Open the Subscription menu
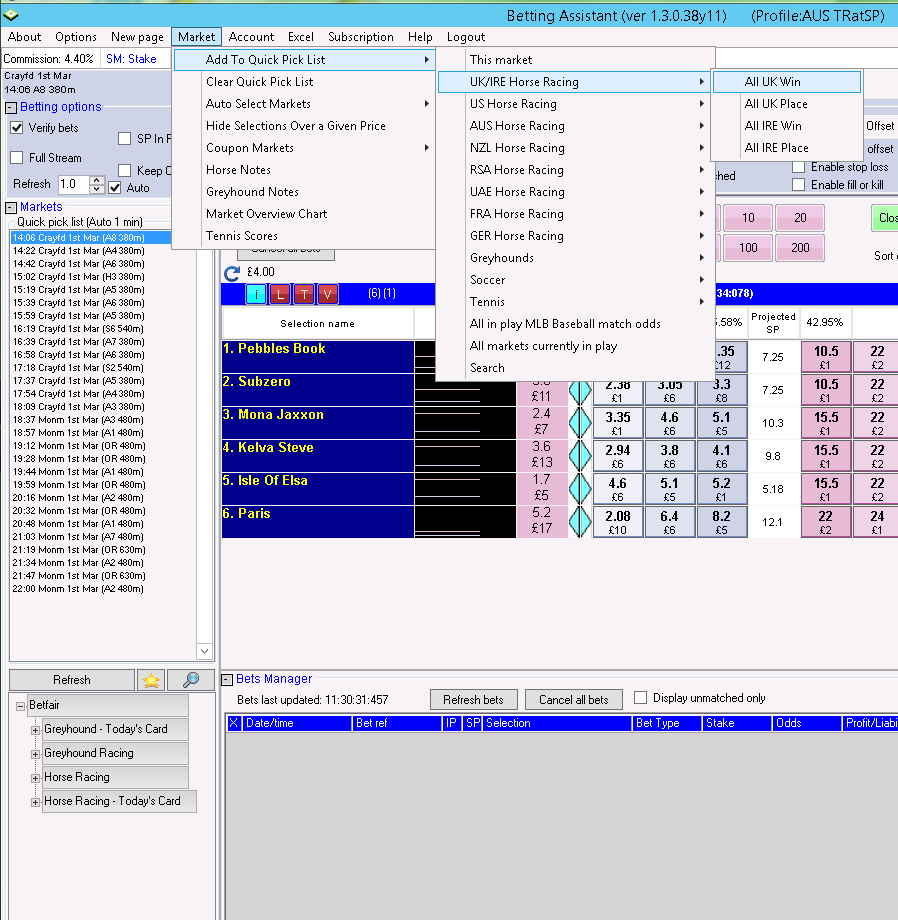The image size is (898, 920). click(x=360, y=37)
